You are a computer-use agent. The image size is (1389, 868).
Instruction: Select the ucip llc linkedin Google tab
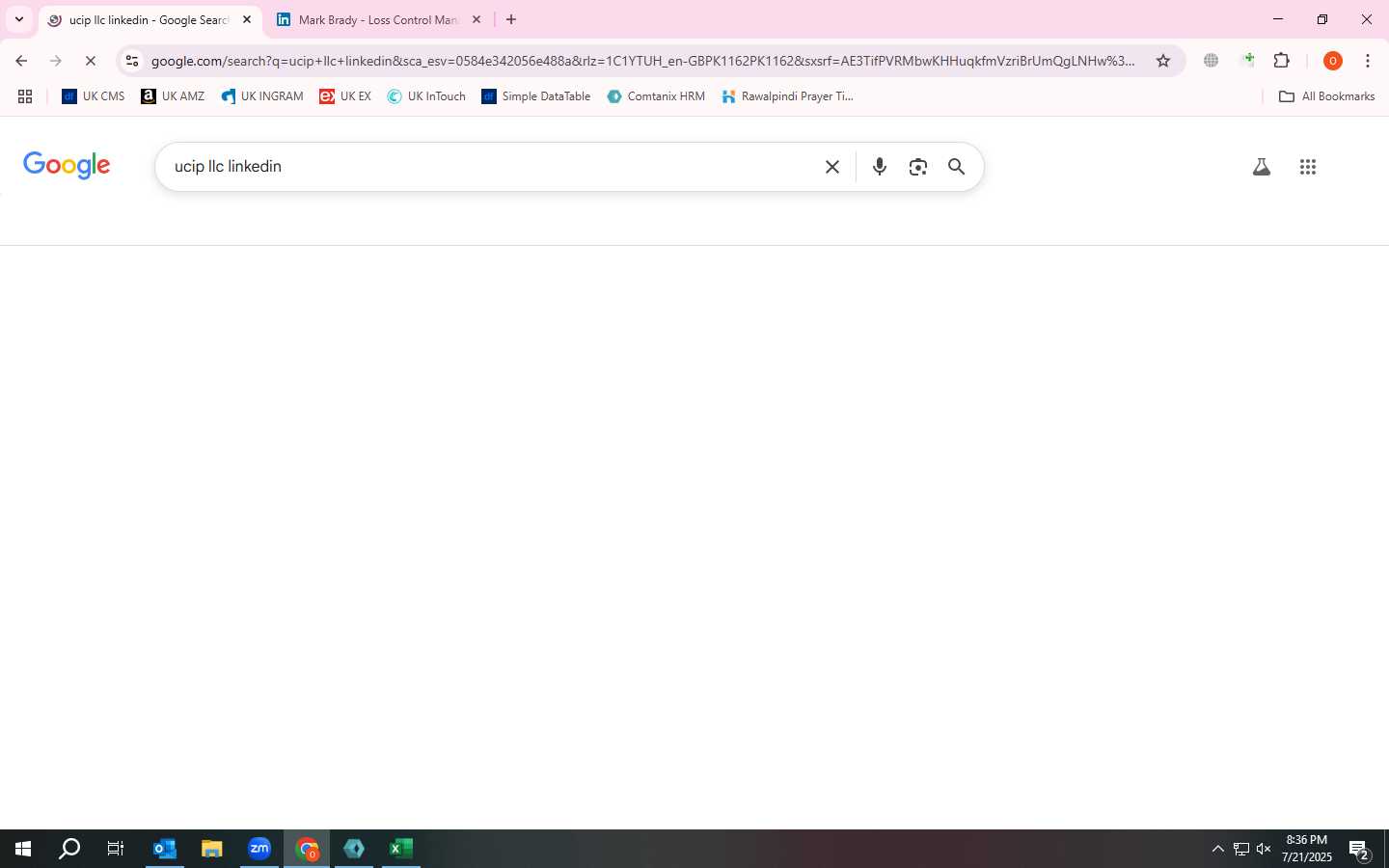click(150, 19)
